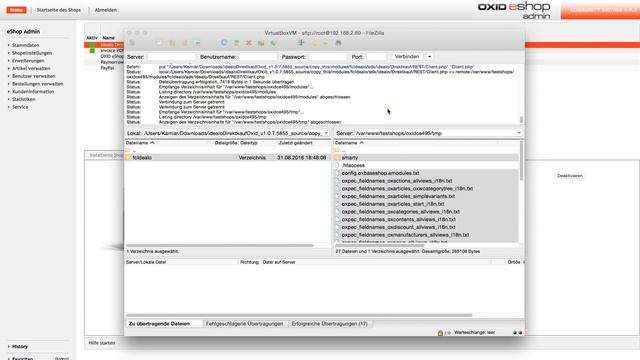Image resolution: width=640 pixels, height=360 pixels.
Task: Toggle directory comparison toolbar icon
Action: coord(314,43)
